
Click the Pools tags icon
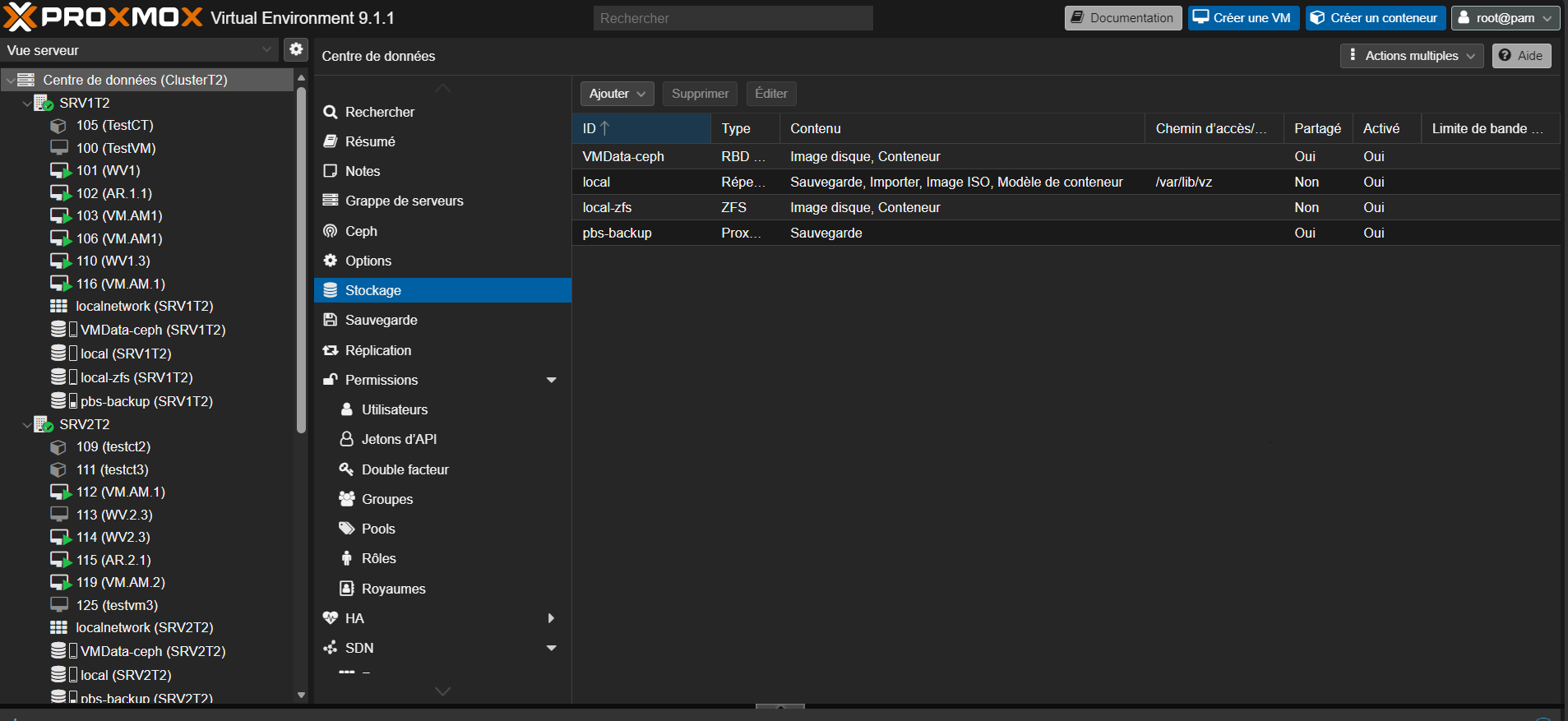[347, 529]
